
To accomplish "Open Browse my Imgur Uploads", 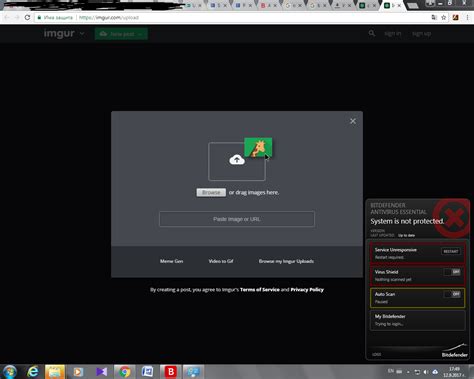I will pos(286,261).
